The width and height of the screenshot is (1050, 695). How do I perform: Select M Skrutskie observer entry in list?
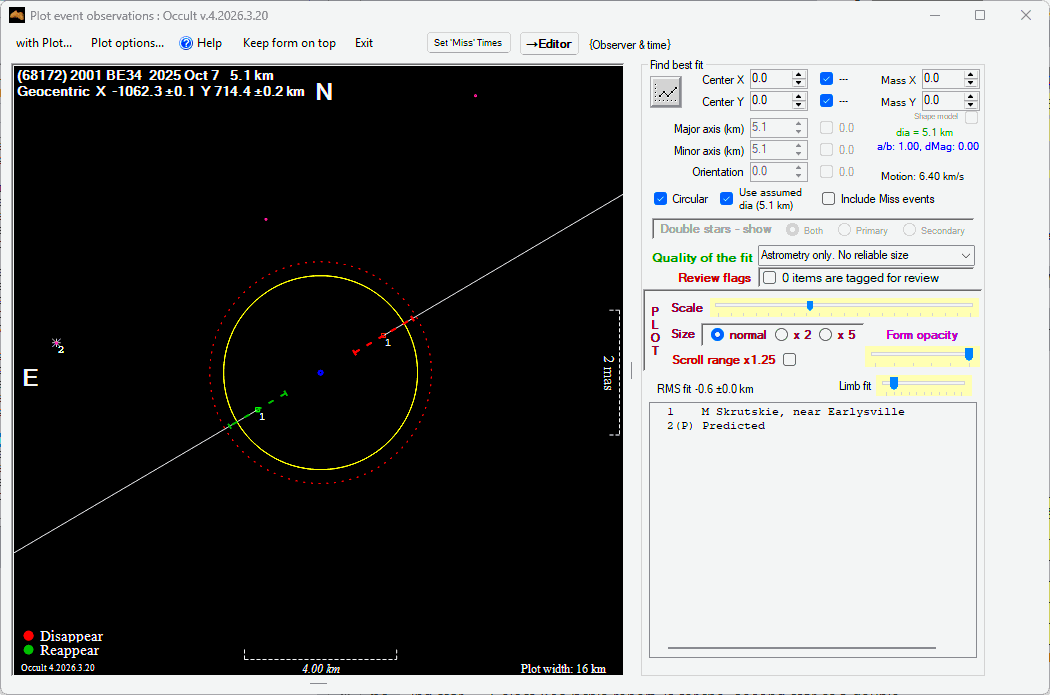[802, 412]
